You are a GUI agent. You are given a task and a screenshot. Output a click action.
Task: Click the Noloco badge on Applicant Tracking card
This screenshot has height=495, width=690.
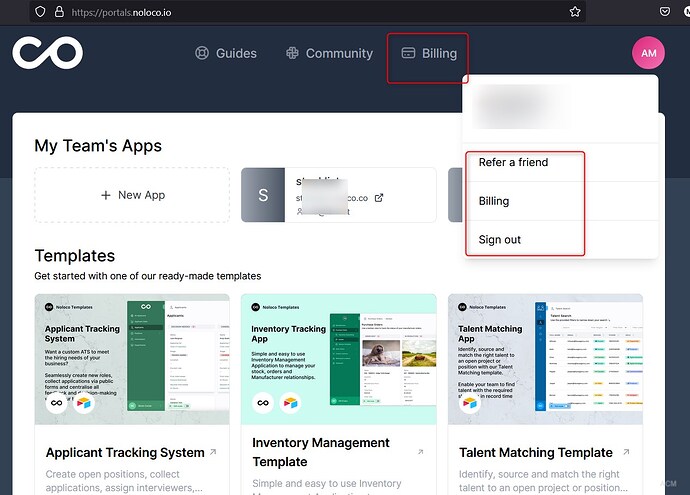[56, 403]
